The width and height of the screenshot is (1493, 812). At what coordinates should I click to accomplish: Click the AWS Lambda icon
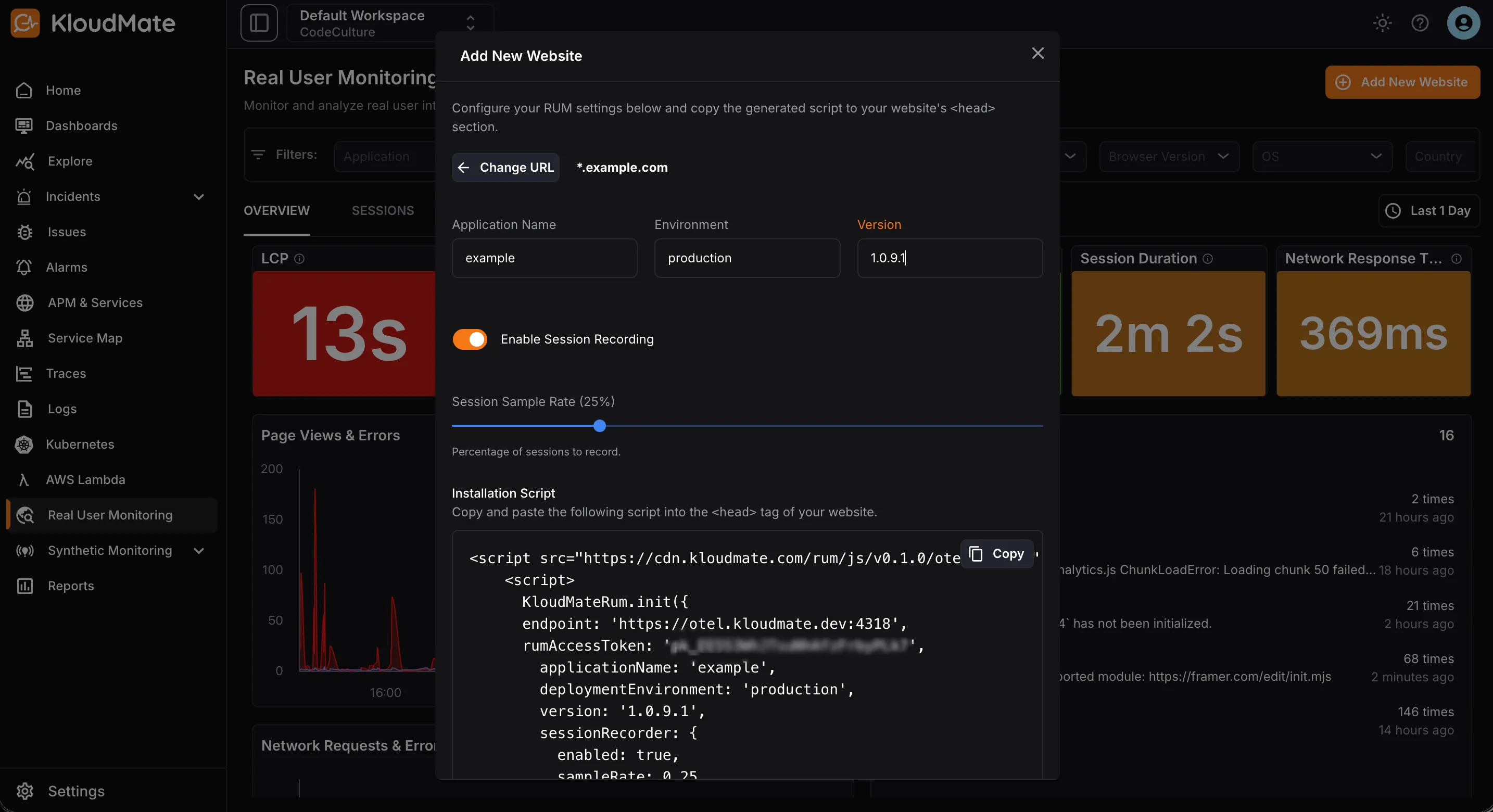[x=24, y=479]
